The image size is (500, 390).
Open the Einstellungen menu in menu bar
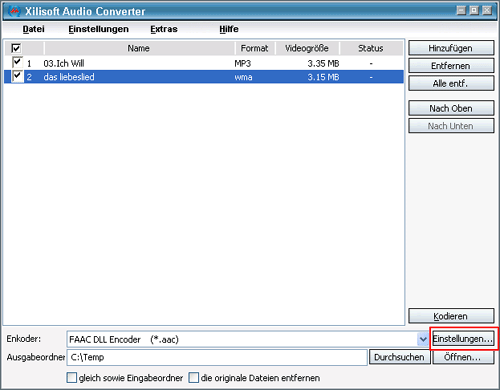(x=98, y=29)
